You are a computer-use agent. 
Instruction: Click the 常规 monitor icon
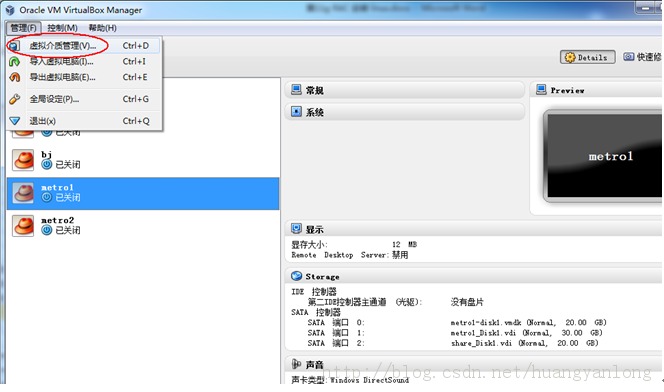(x=296, y=90)
